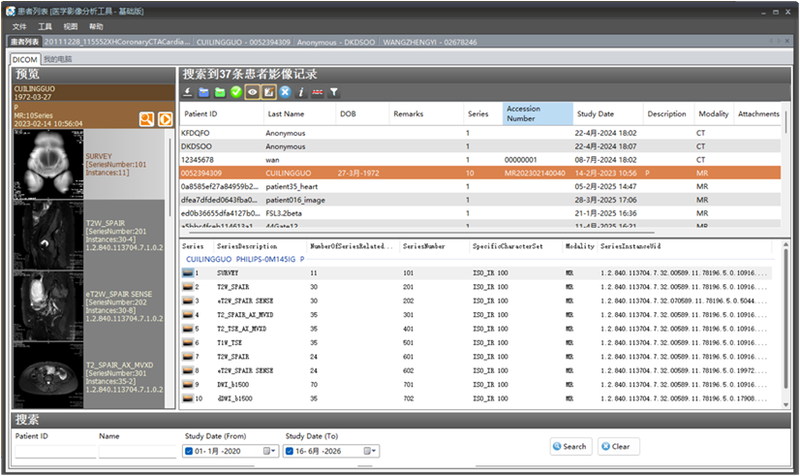Image resolution: width=800 pixels, height=476 pixels.
Task: Switch to the 我的电脑 tab
Action: (x=58, y=59)
